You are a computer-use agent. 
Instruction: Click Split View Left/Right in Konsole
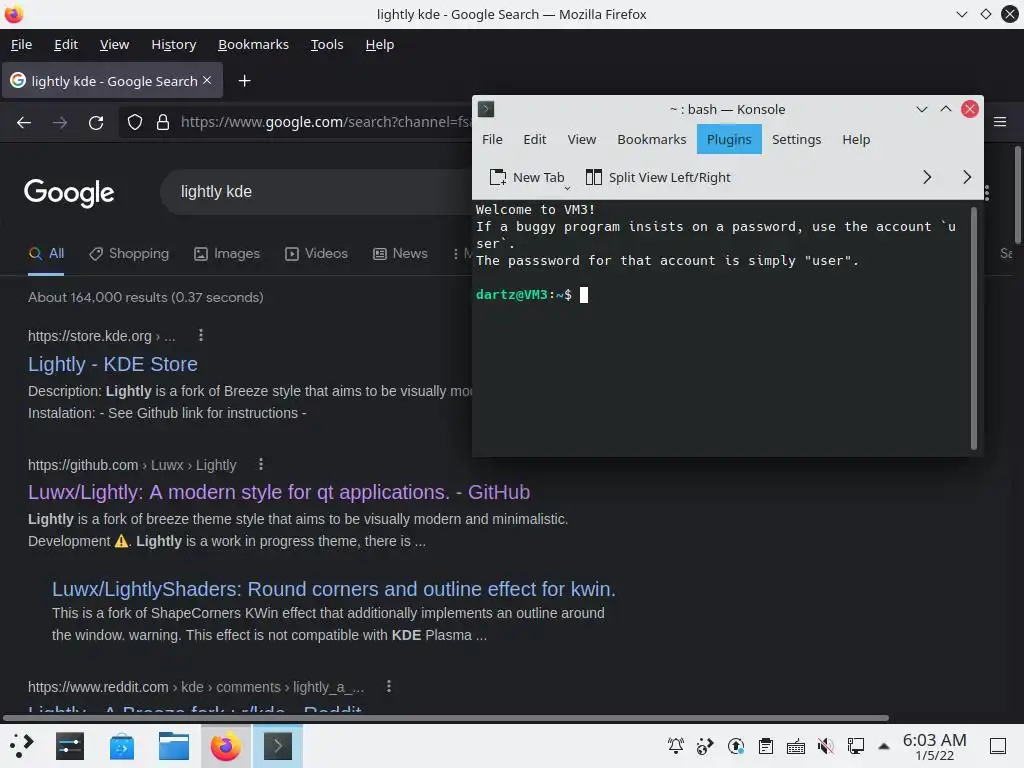[658, 177]
